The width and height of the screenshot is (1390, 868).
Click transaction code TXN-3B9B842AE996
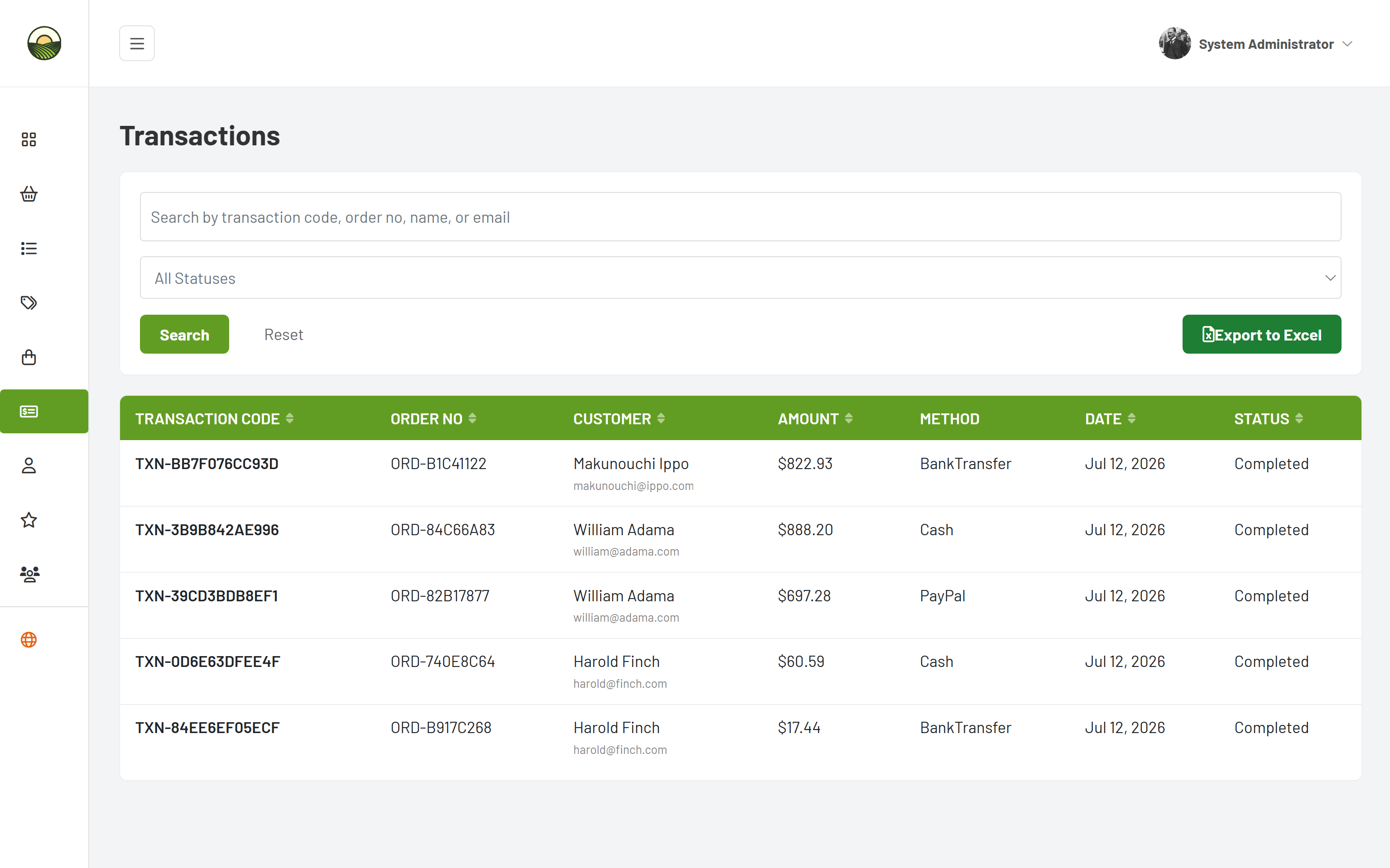(207, 530)
